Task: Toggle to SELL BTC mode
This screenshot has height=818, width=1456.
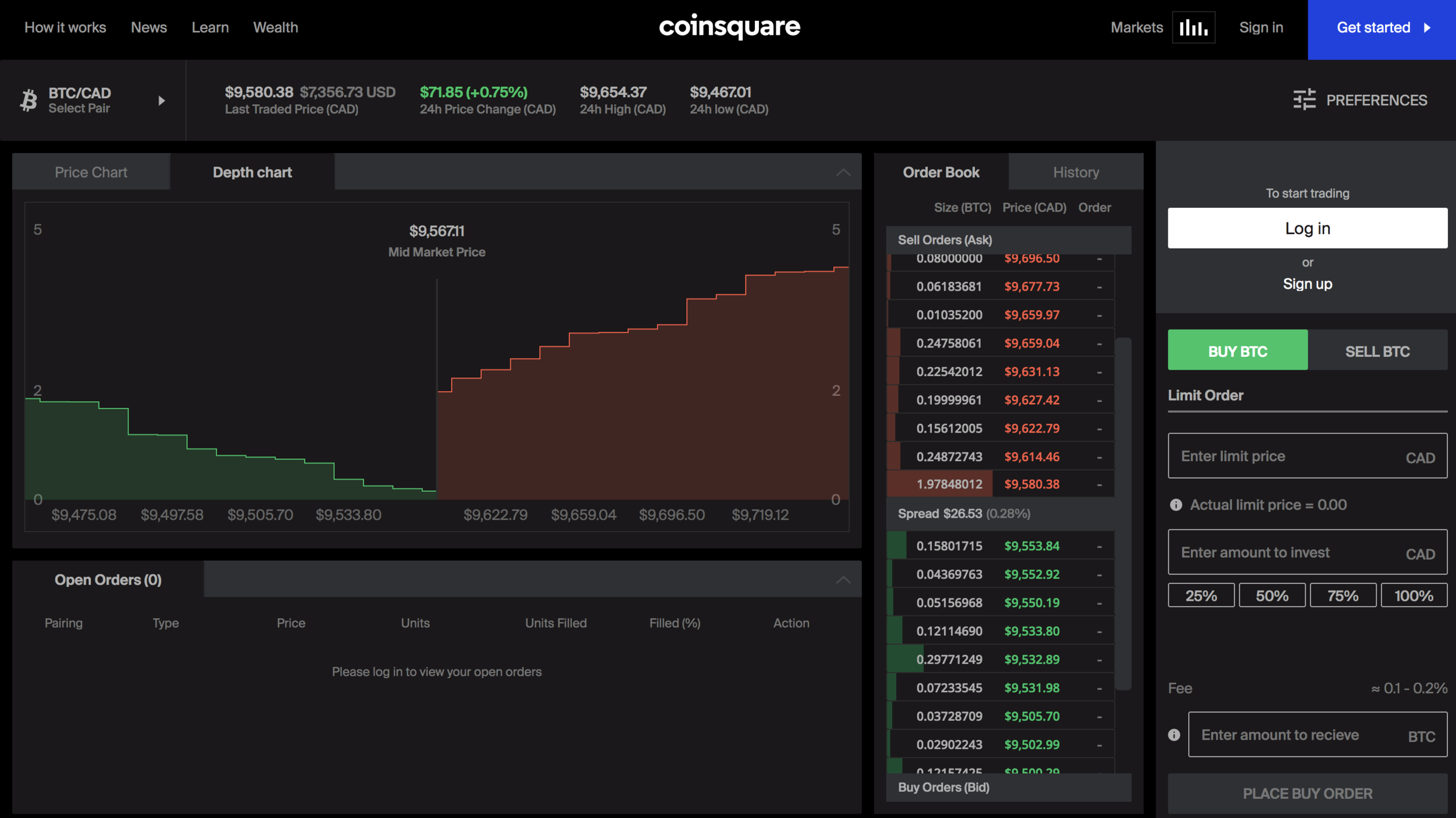Action: [x=1377, y=350]
